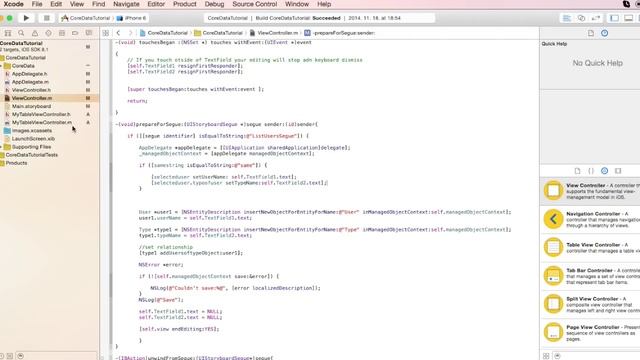Viewport: 640px width, 360px height.
Task: Open MyTableViewController.h in the navigator
Action: pos(41,114)
